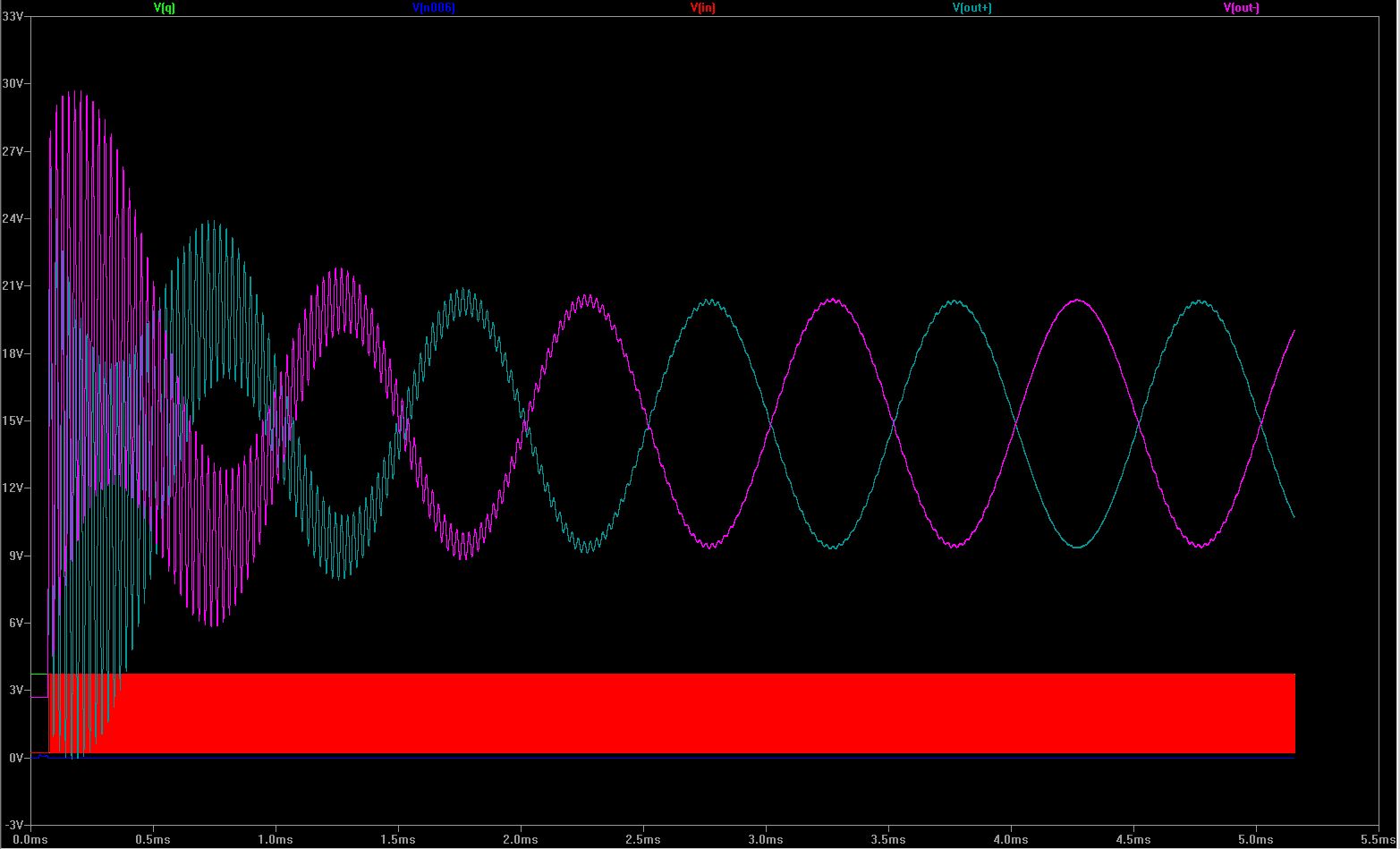
Task: Click the 18V vertical axis label
Action: (13, 353)
